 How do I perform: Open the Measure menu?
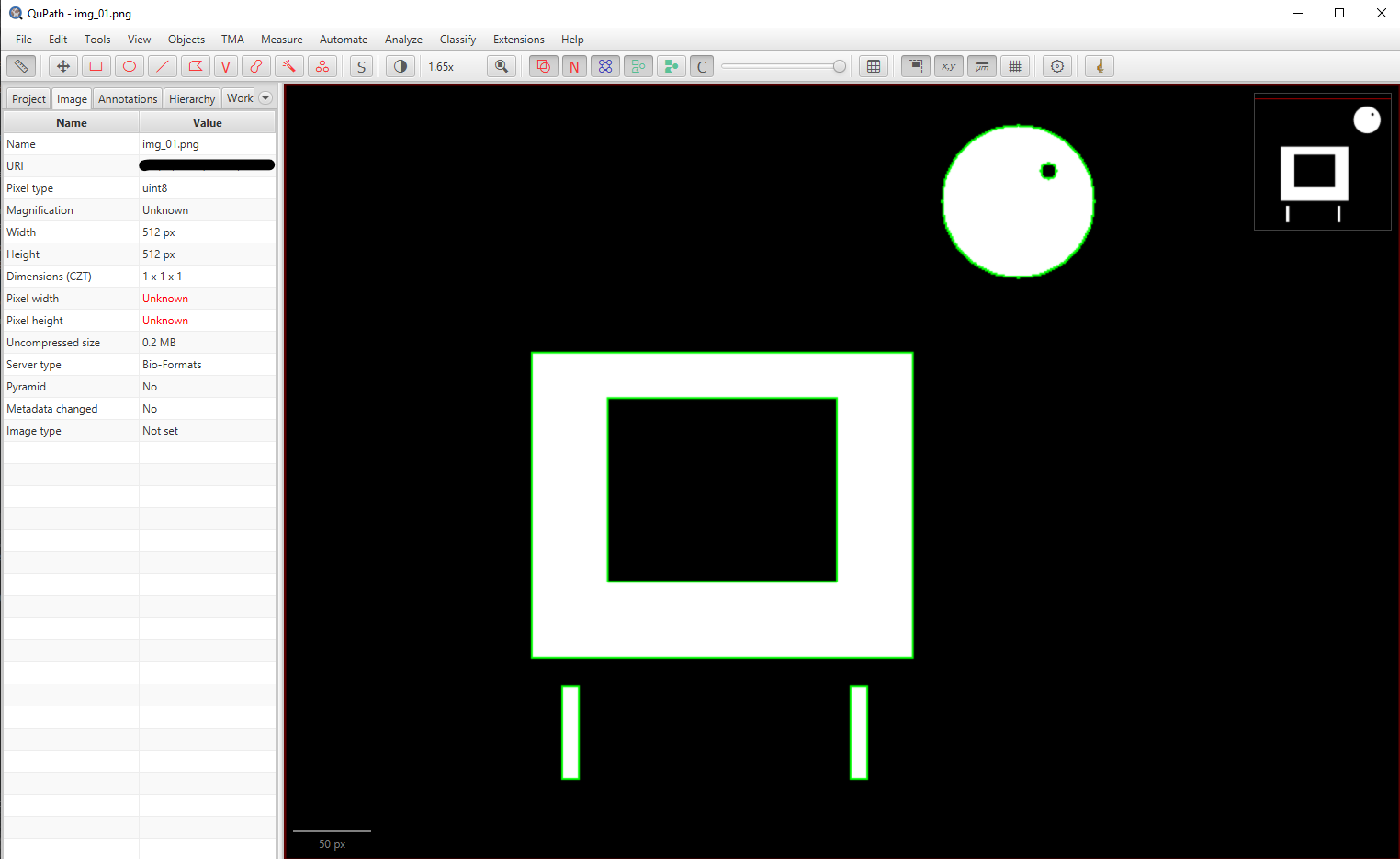click(x=281, y=39)
